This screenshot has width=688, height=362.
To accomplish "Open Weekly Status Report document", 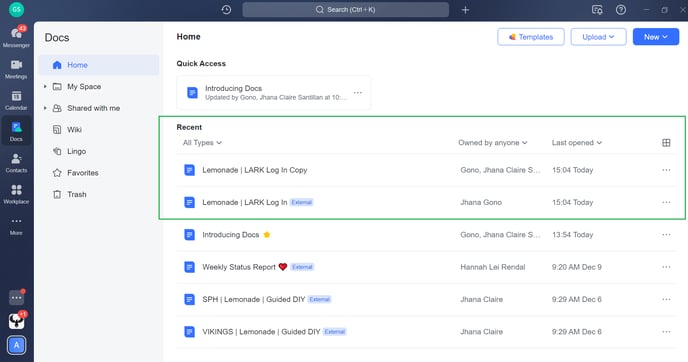I will [x=239, y=267].
